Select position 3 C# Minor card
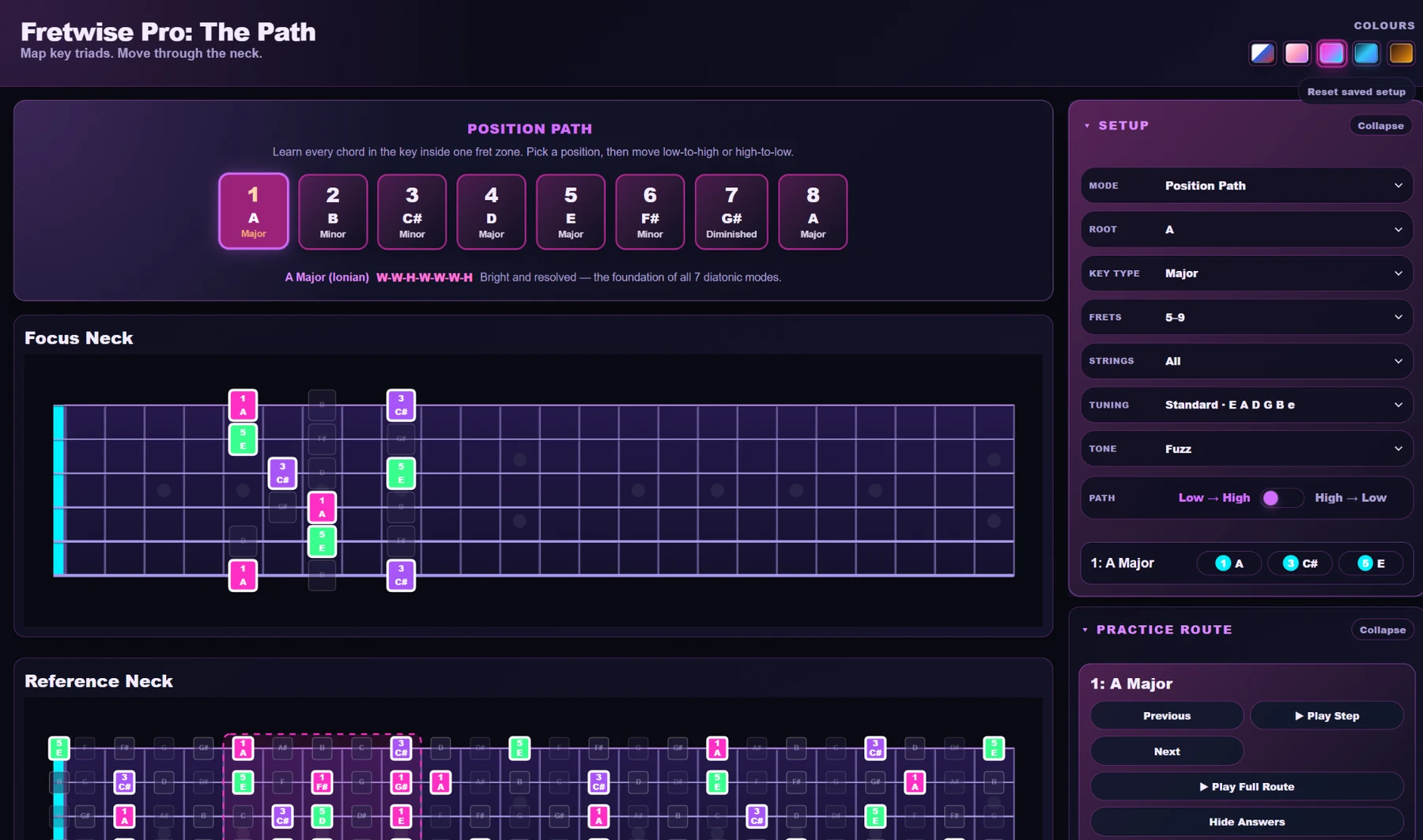The width and height of the screenshot is (1423, 840). point(412,211)
